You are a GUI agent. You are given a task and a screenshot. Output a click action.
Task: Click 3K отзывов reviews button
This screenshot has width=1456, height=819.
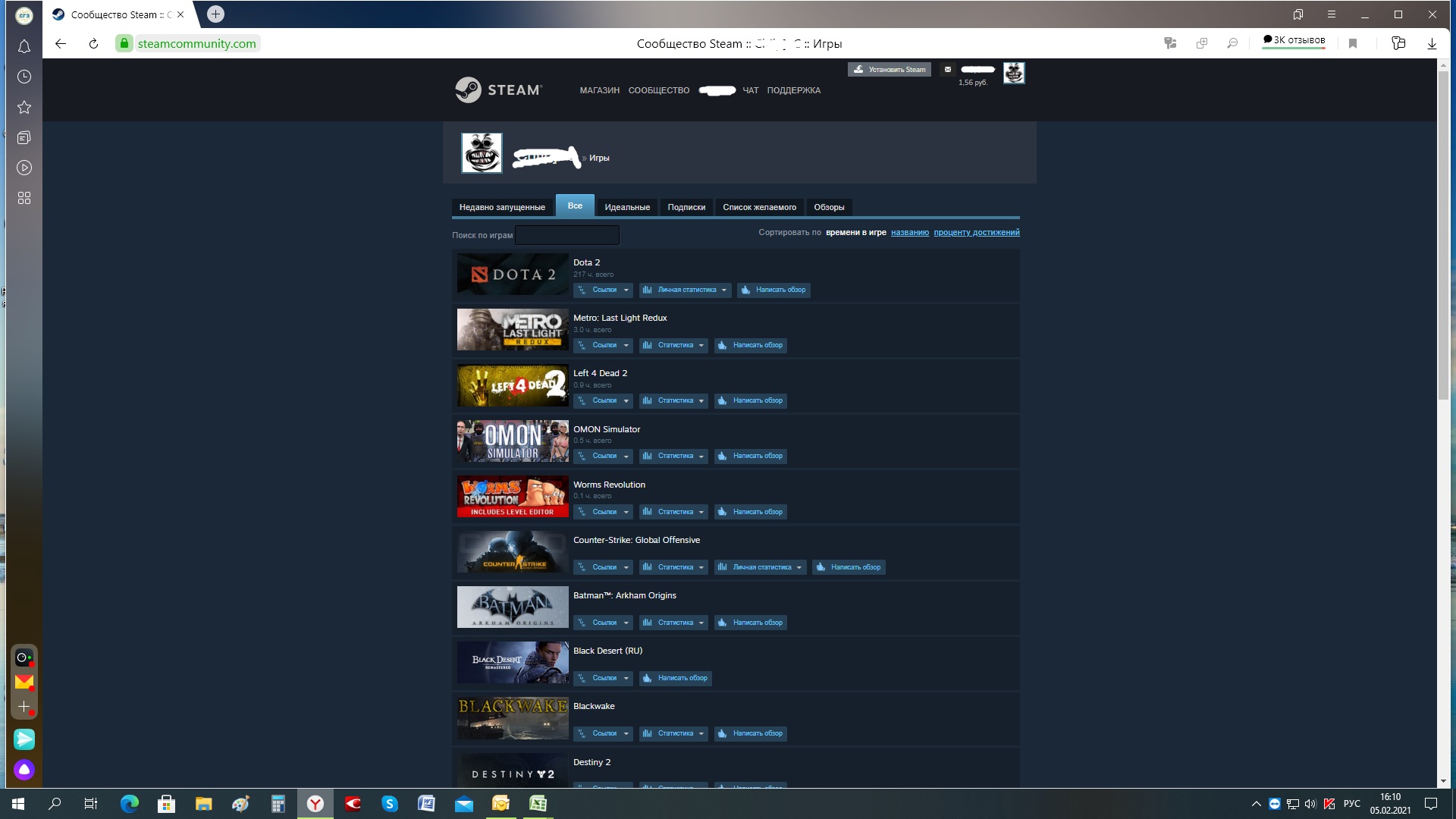pos(1294,40)
